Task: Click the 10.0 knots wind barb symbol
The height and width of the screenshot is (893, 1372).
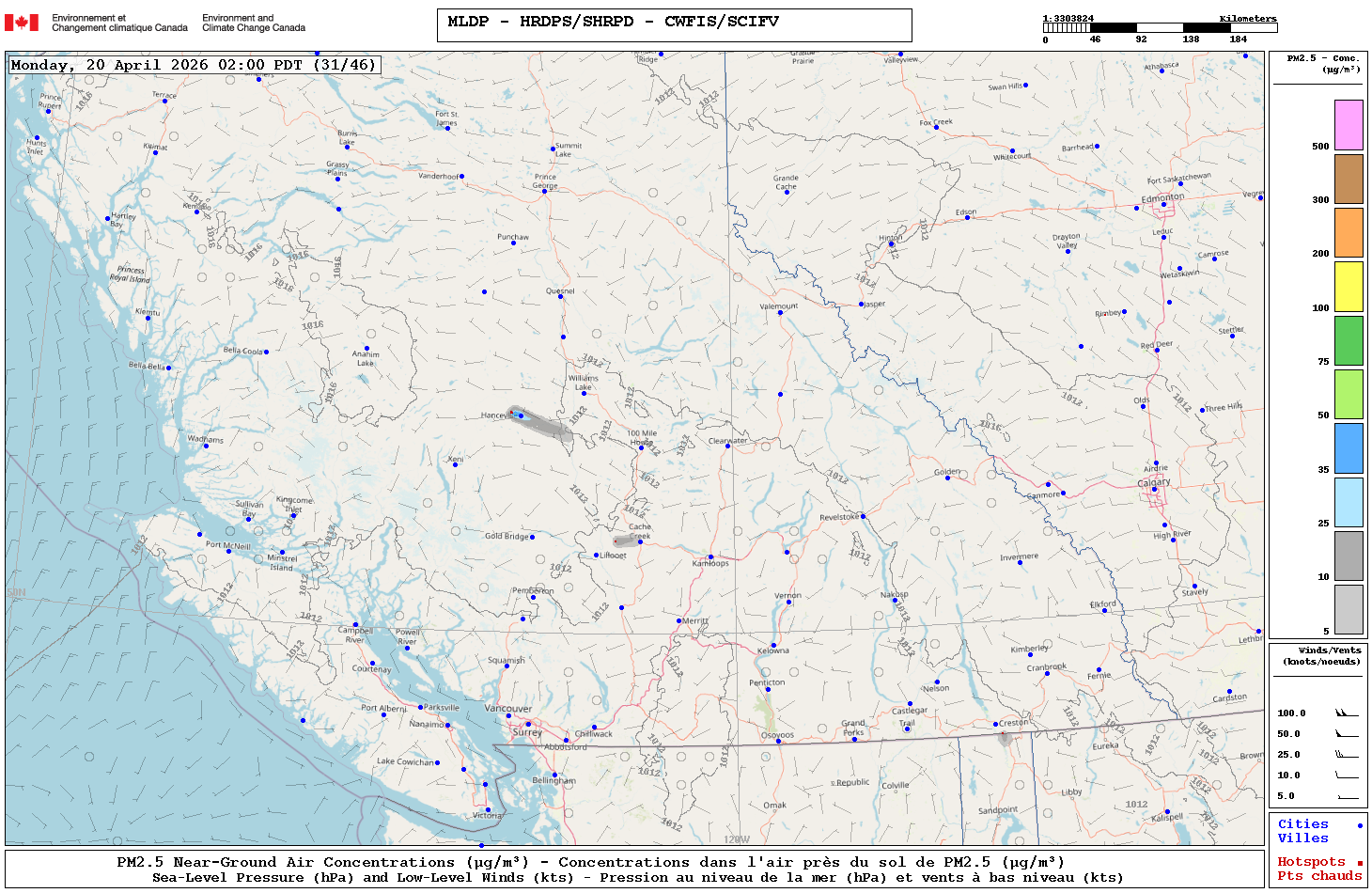Action: pyautogui.click(x=1346, y=775)
